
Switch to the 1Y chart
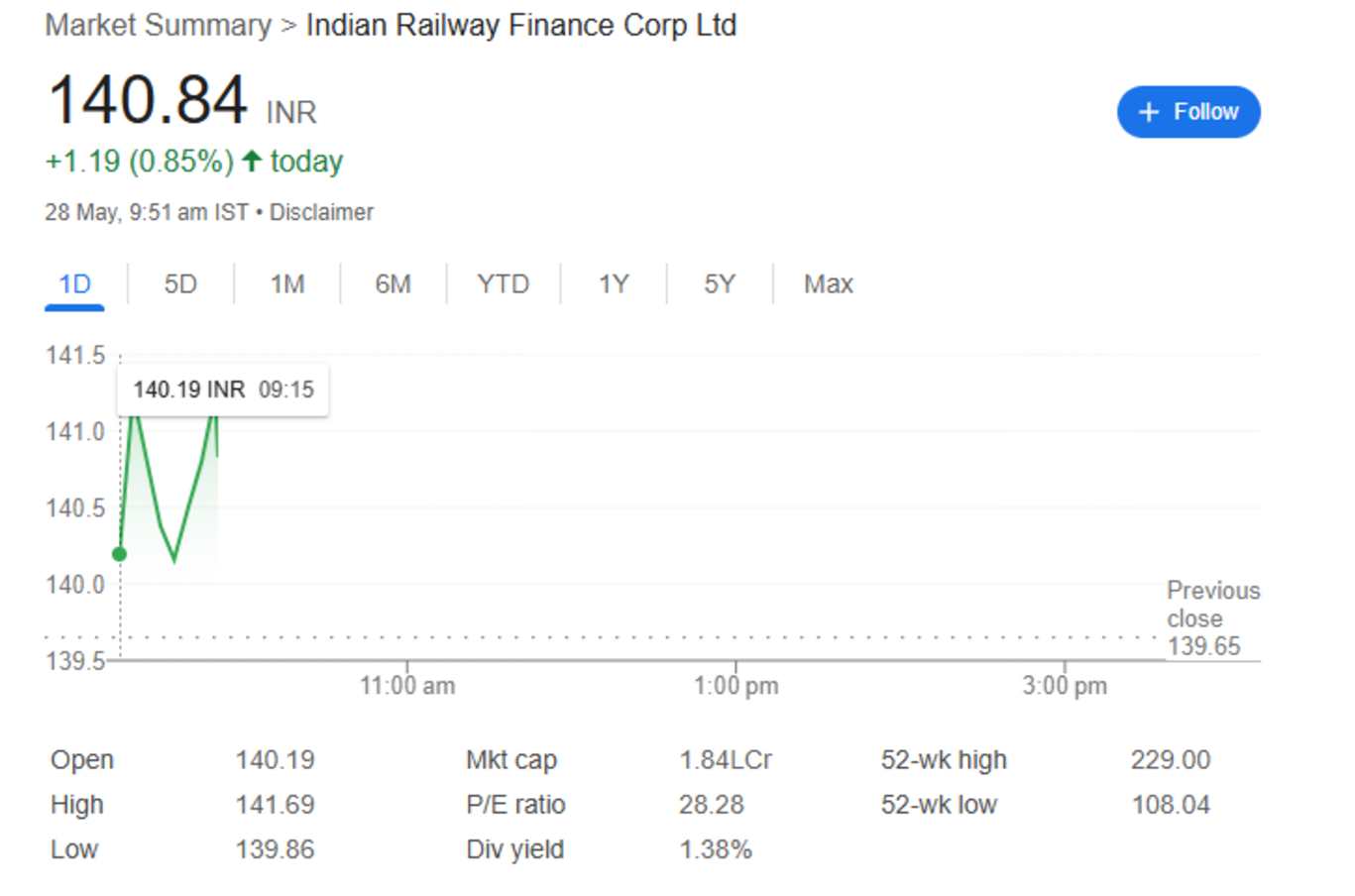coord(613,283)
